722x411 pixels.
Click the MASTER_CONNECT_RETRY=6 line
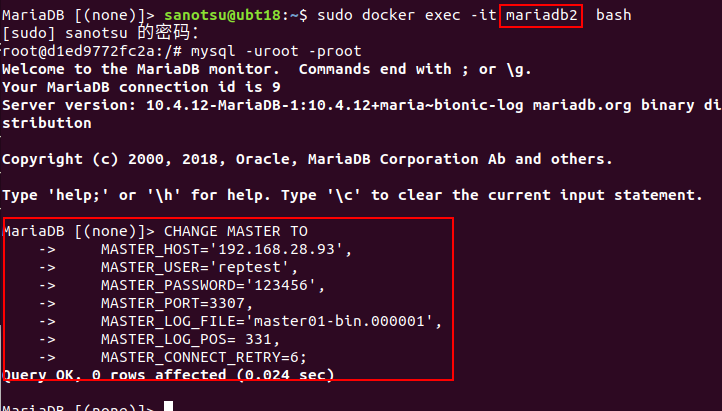(203, 357)
